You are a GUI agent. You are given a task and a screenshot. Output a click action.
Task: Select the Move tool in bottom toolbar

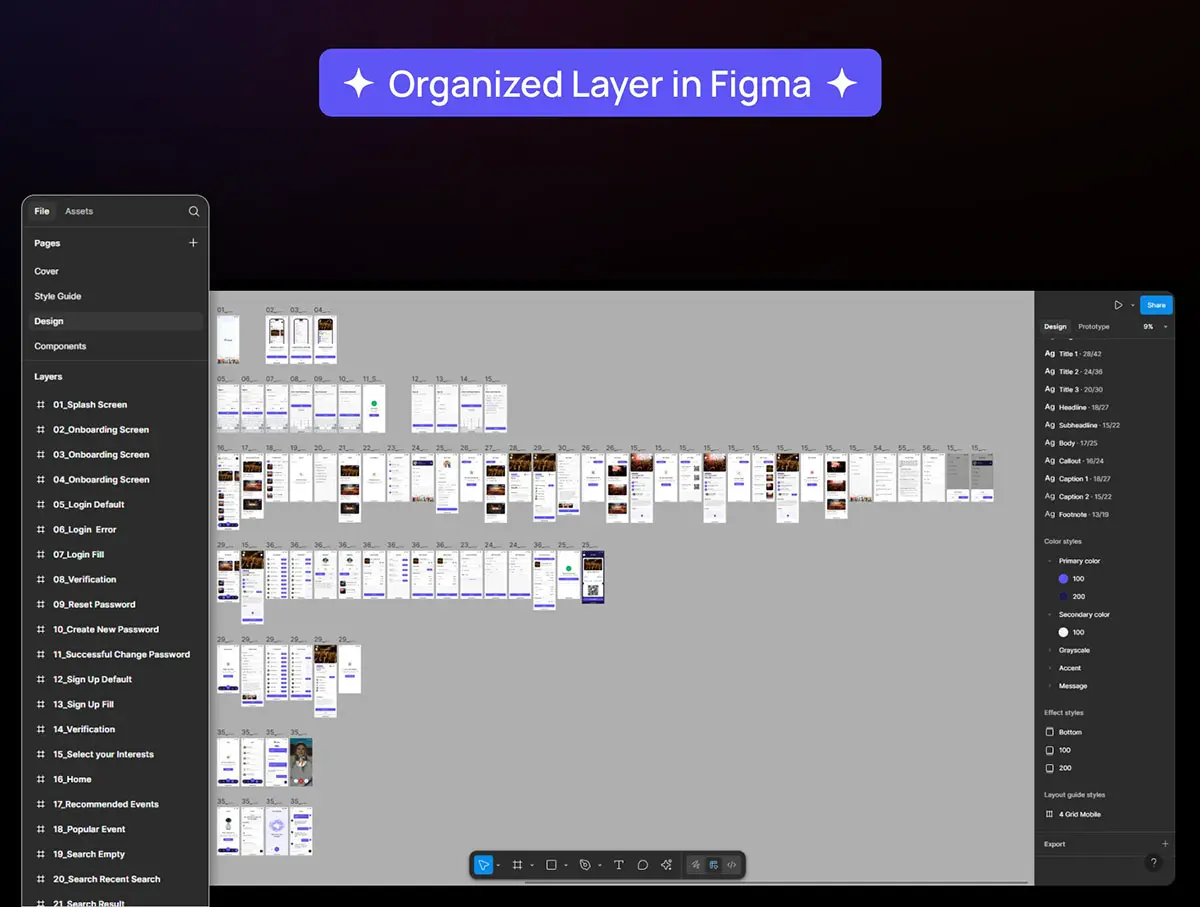(x=484, y=865)
